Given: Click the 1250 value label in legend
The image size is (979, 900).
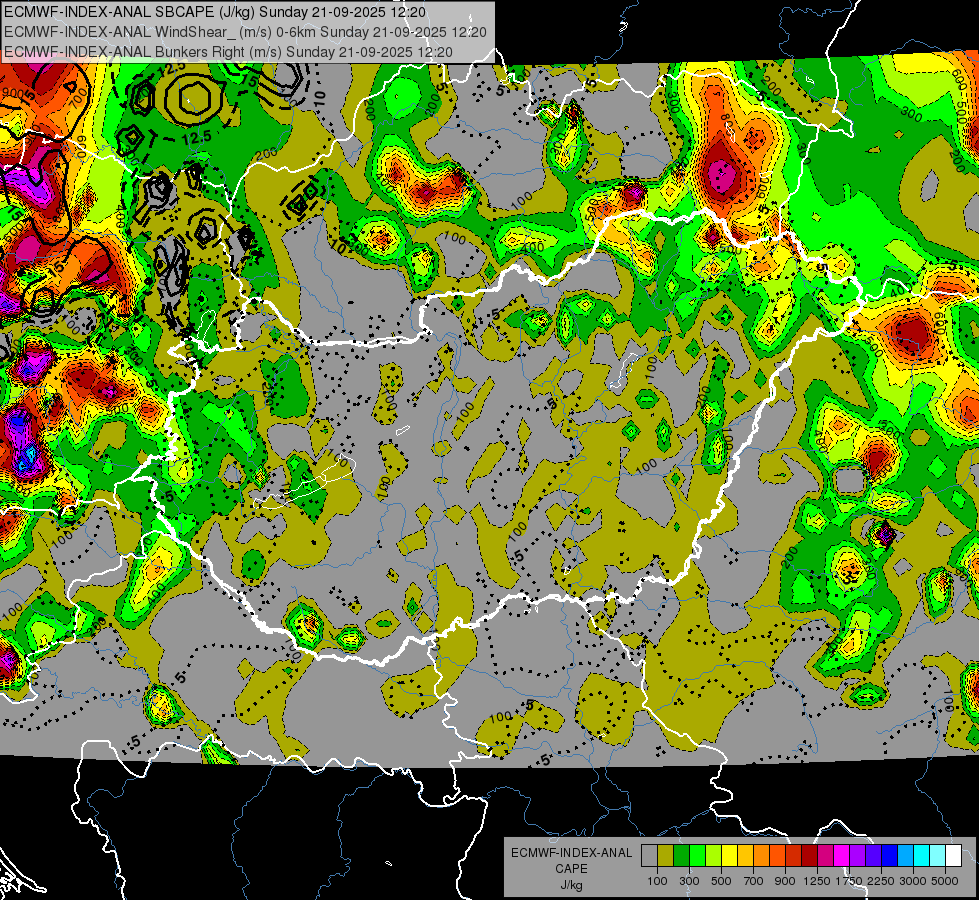Looking at the screenshot, I should point(817,881).
